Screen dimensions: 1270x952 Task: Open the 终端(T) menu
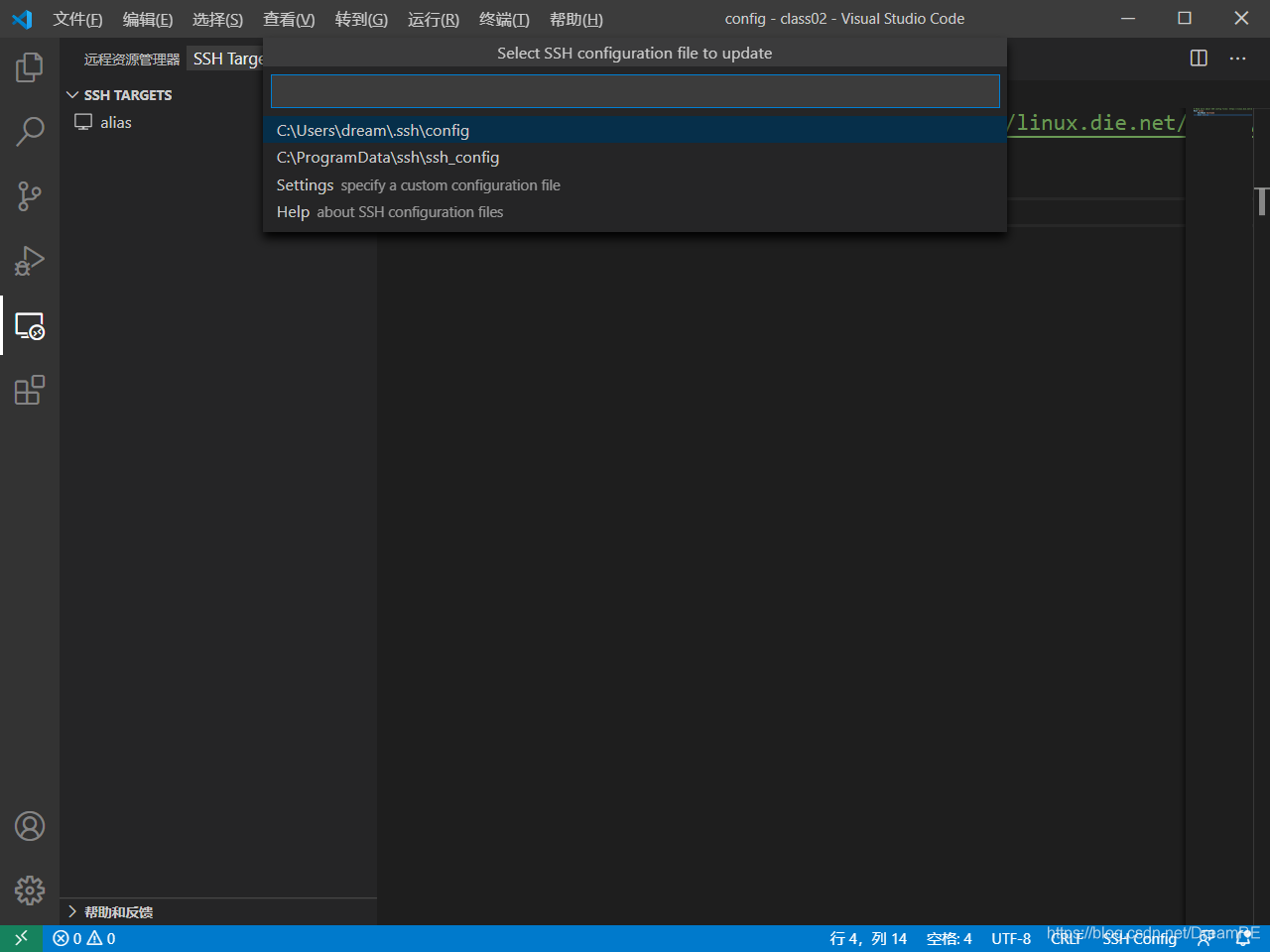tap(504, 19)
